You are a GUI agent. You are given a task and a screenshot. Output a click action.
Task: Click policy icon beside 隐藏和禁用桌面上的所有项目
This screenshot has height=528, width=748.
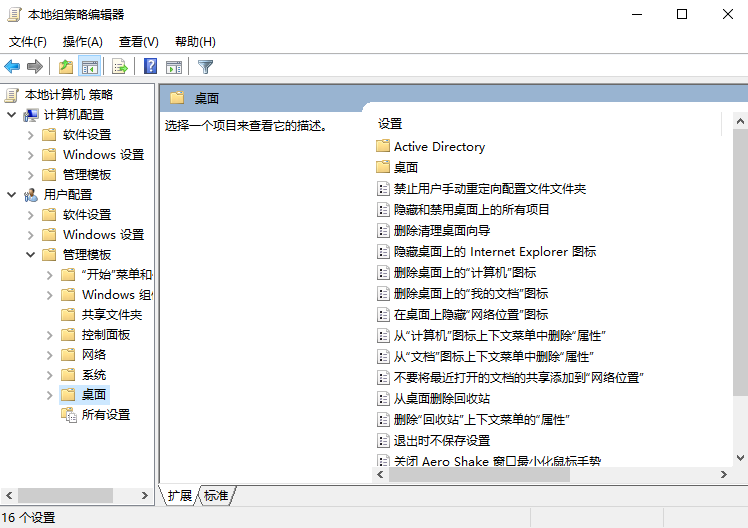point(383,209)
